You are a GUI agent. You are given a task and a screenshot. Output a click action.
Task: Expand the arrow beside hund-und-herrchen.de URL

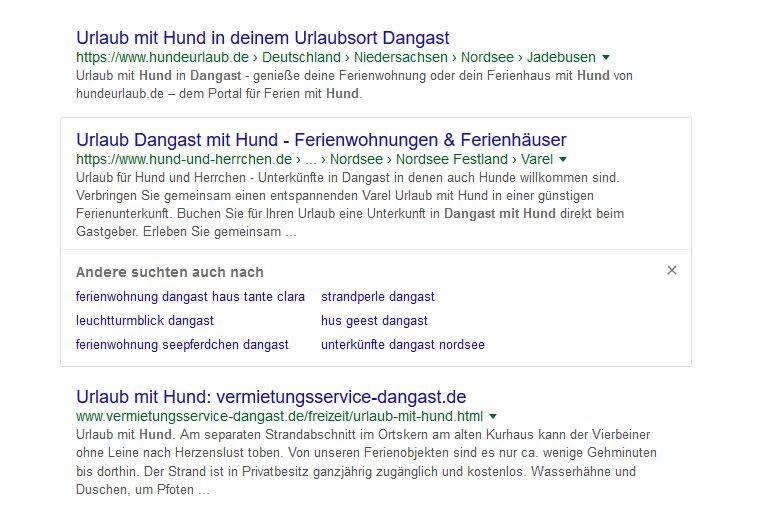coord(563,160)
